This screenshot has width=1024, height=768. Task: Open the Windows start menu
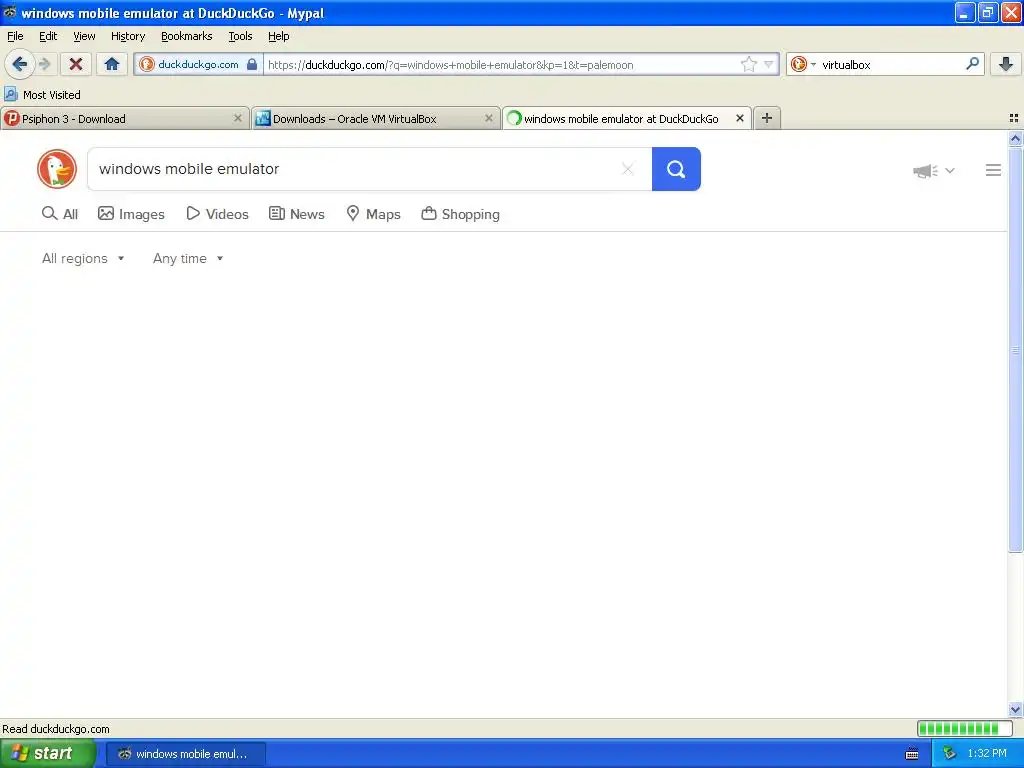(x=46, y=754)
